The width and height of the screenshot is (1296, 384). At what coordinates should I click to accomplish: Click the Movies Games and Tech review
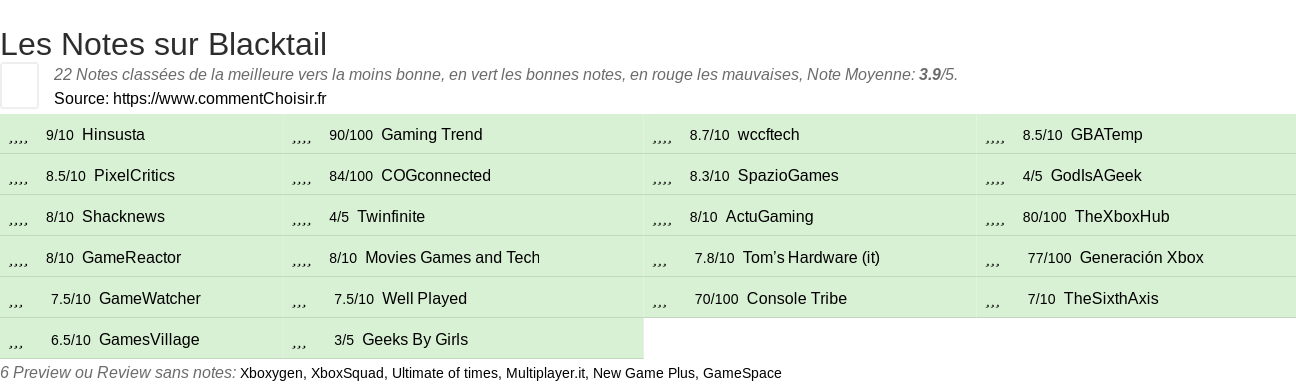pyautogui.click(x=452, y=257)
